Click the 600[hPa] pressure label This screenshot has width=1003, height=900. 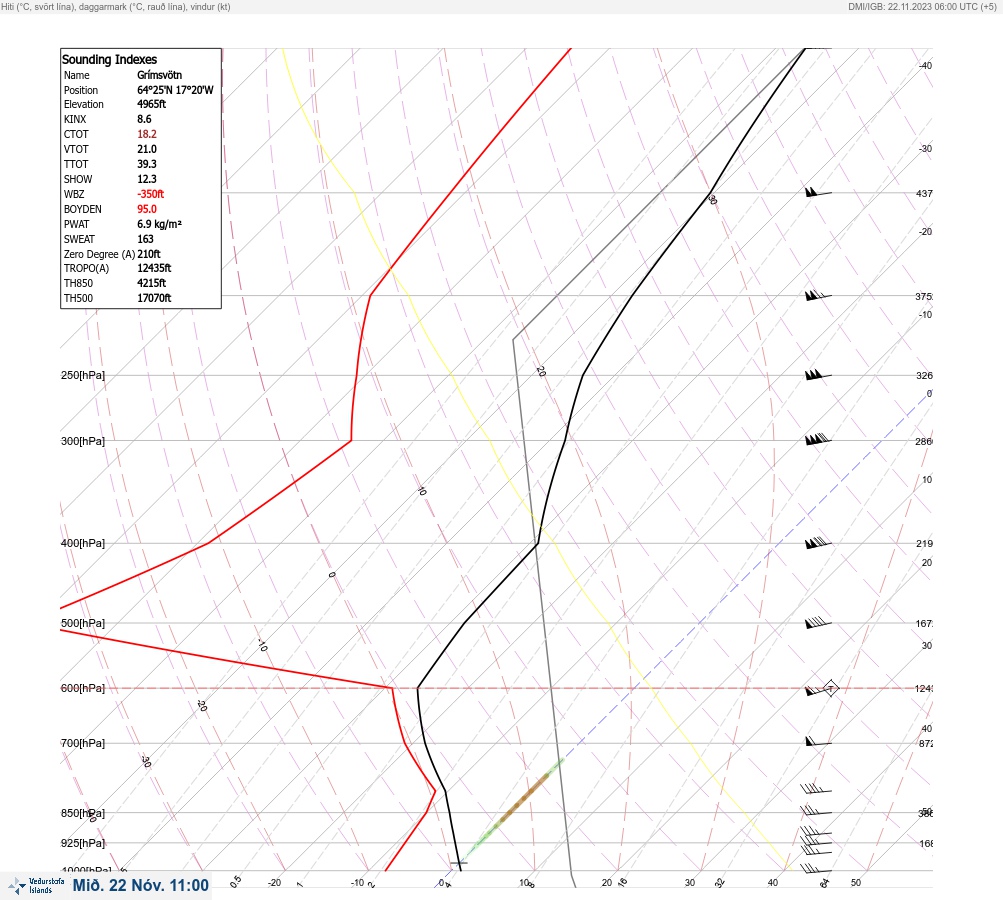83,688
